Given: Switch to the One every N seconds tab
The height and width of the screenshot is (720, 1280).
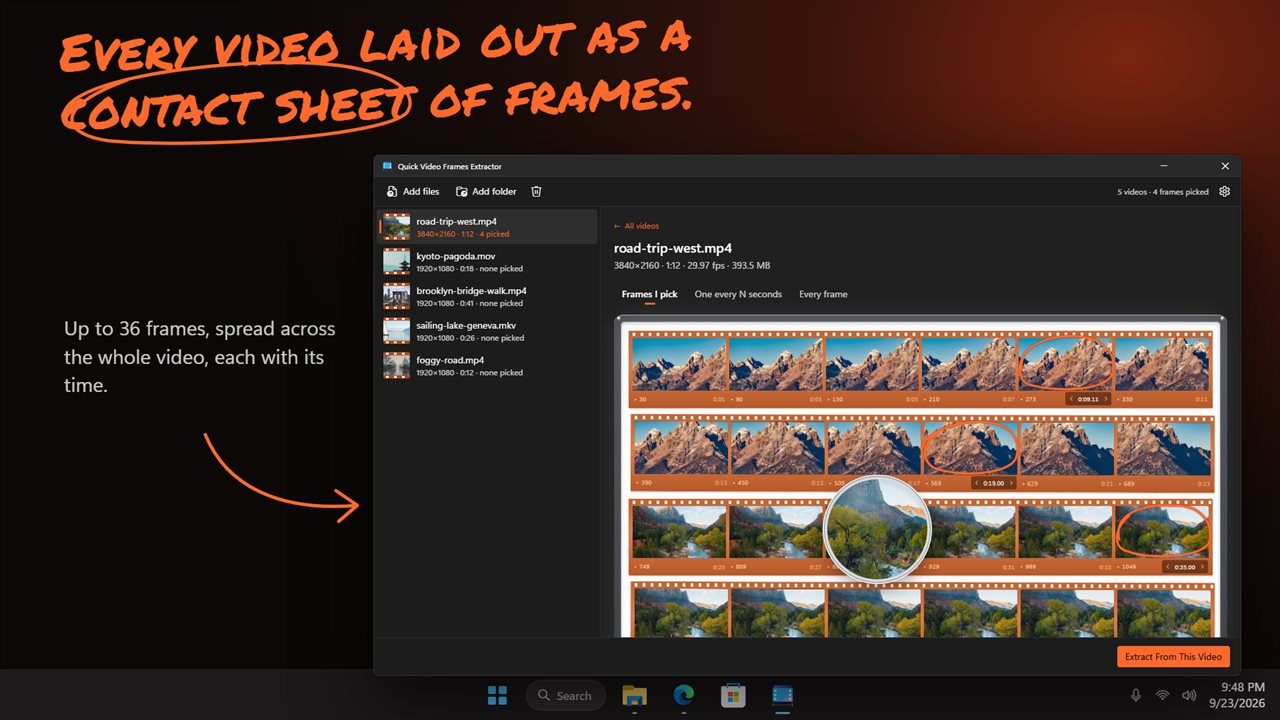Looking at the screenshot, I should click(x=738, y=294).
